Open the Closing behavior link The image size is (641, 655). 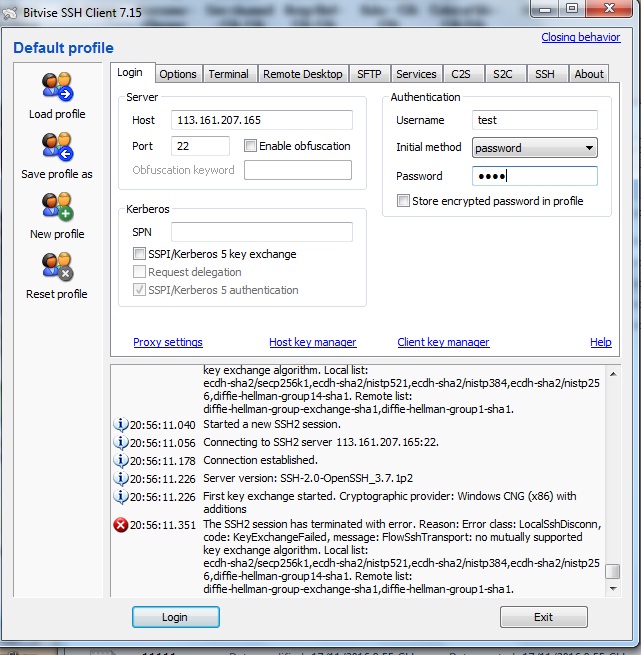(x=581, y=37)
